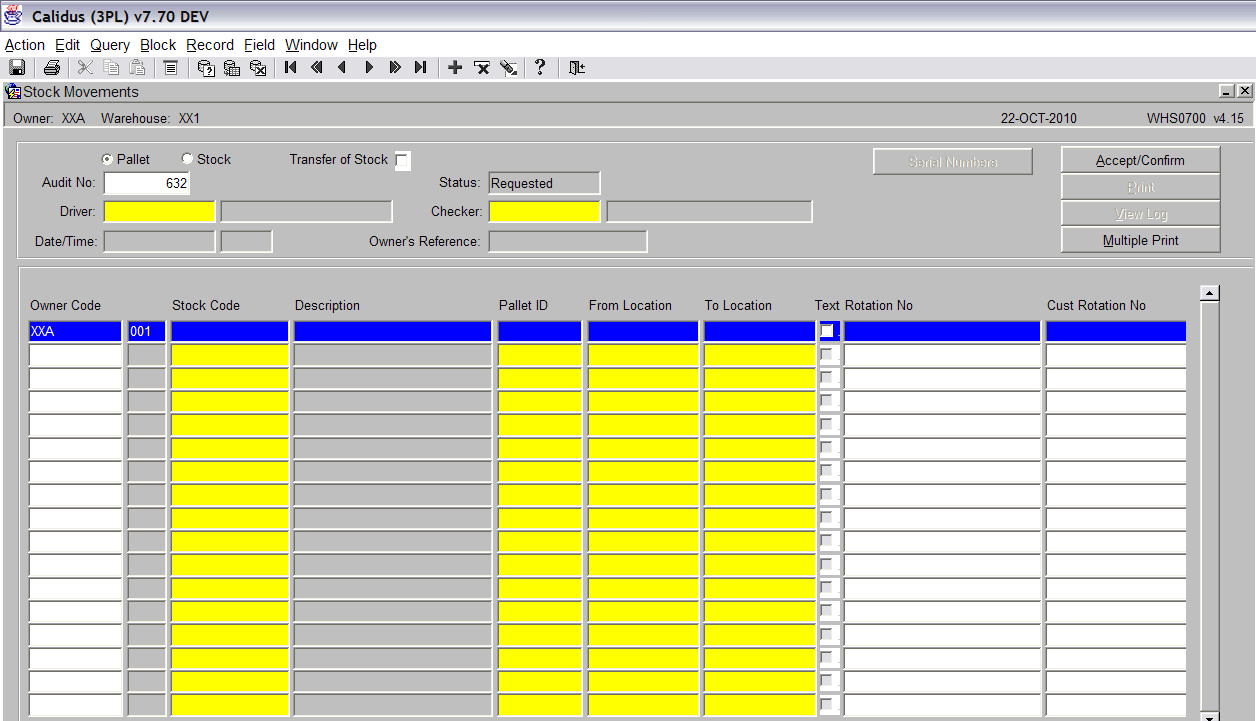
Task: Click Pallet ID cell in XXA row
Action: click(x=539, y=331)
